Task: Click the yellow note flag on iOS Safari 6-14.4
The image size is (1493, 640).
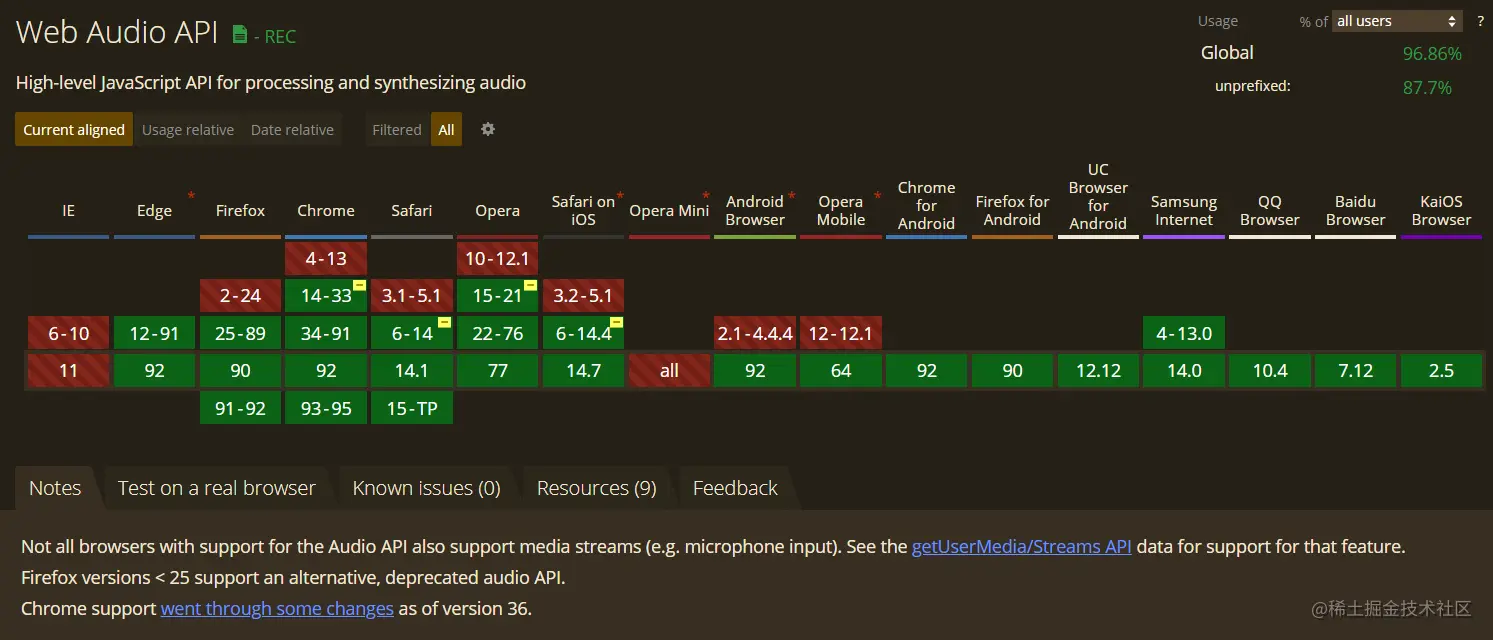Action: [x=617, y=323]
